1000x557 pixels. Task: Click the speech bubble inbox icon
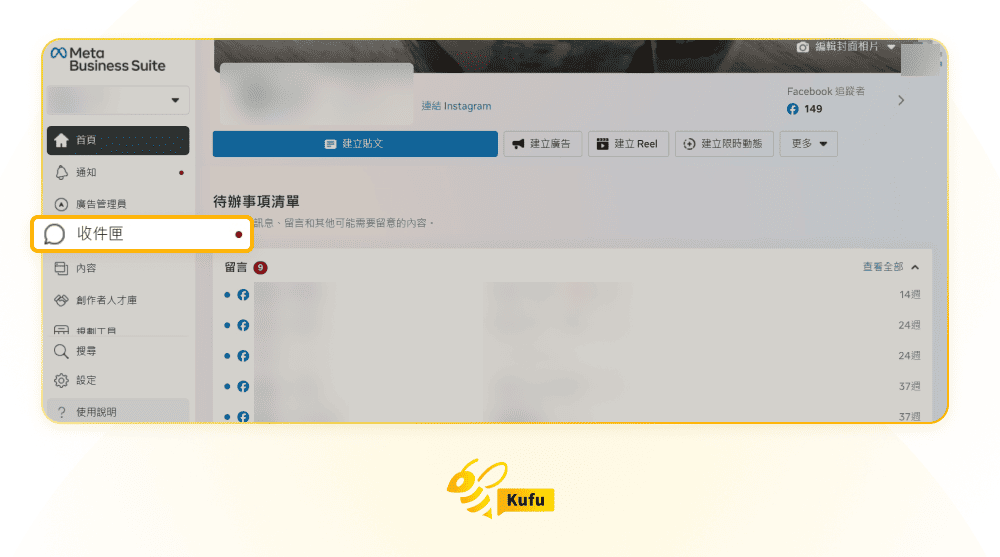(x=55, y=234)
